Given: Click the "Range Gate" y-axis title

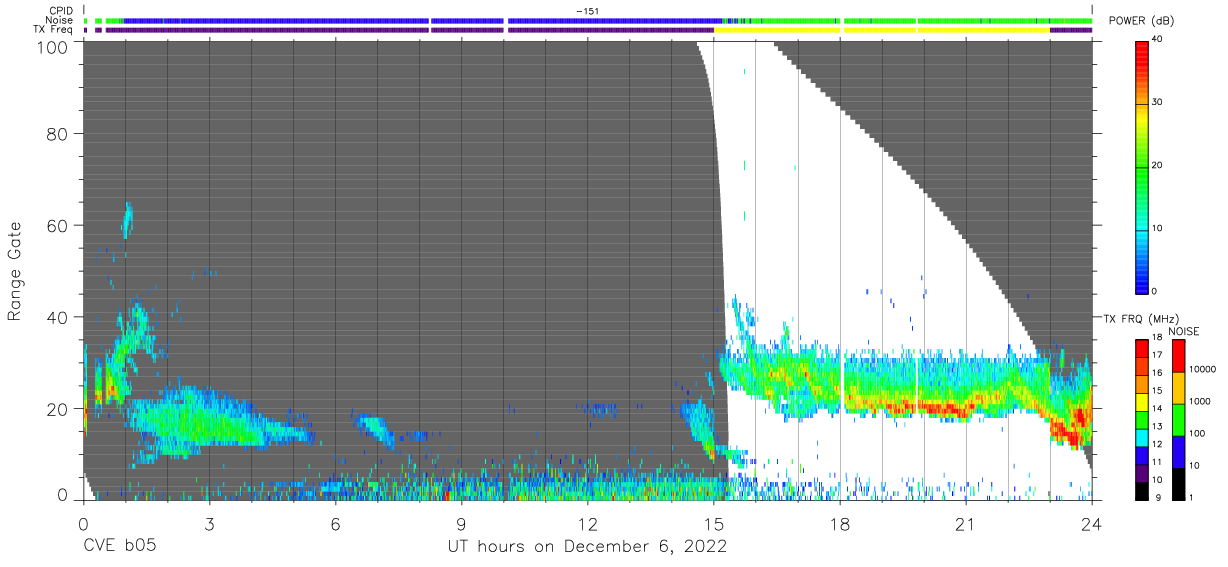Looking at the screenshot, I should pyautogui.click(x=15, y=271).
